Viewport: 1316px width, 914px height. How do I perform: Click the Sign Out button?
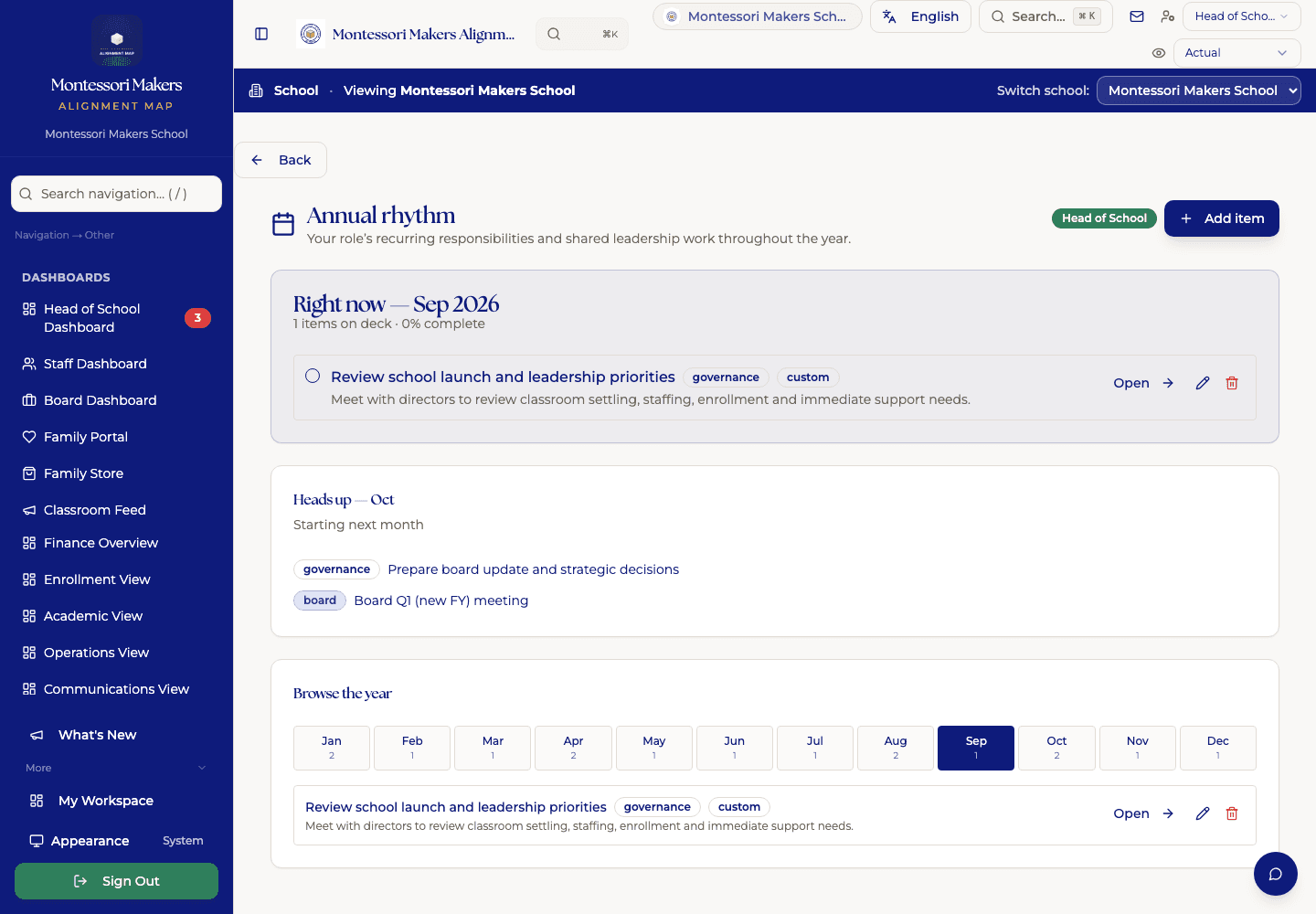(116, 881)
